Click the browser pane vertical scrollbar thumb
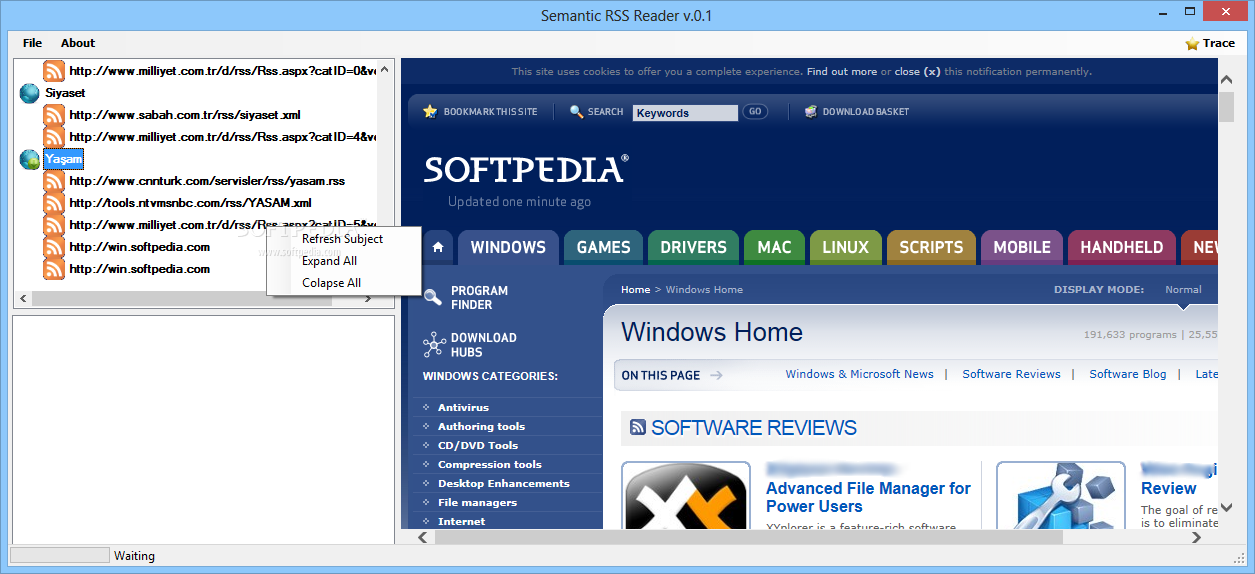This screenshot has height=574, width=1255. [1227, 108]
